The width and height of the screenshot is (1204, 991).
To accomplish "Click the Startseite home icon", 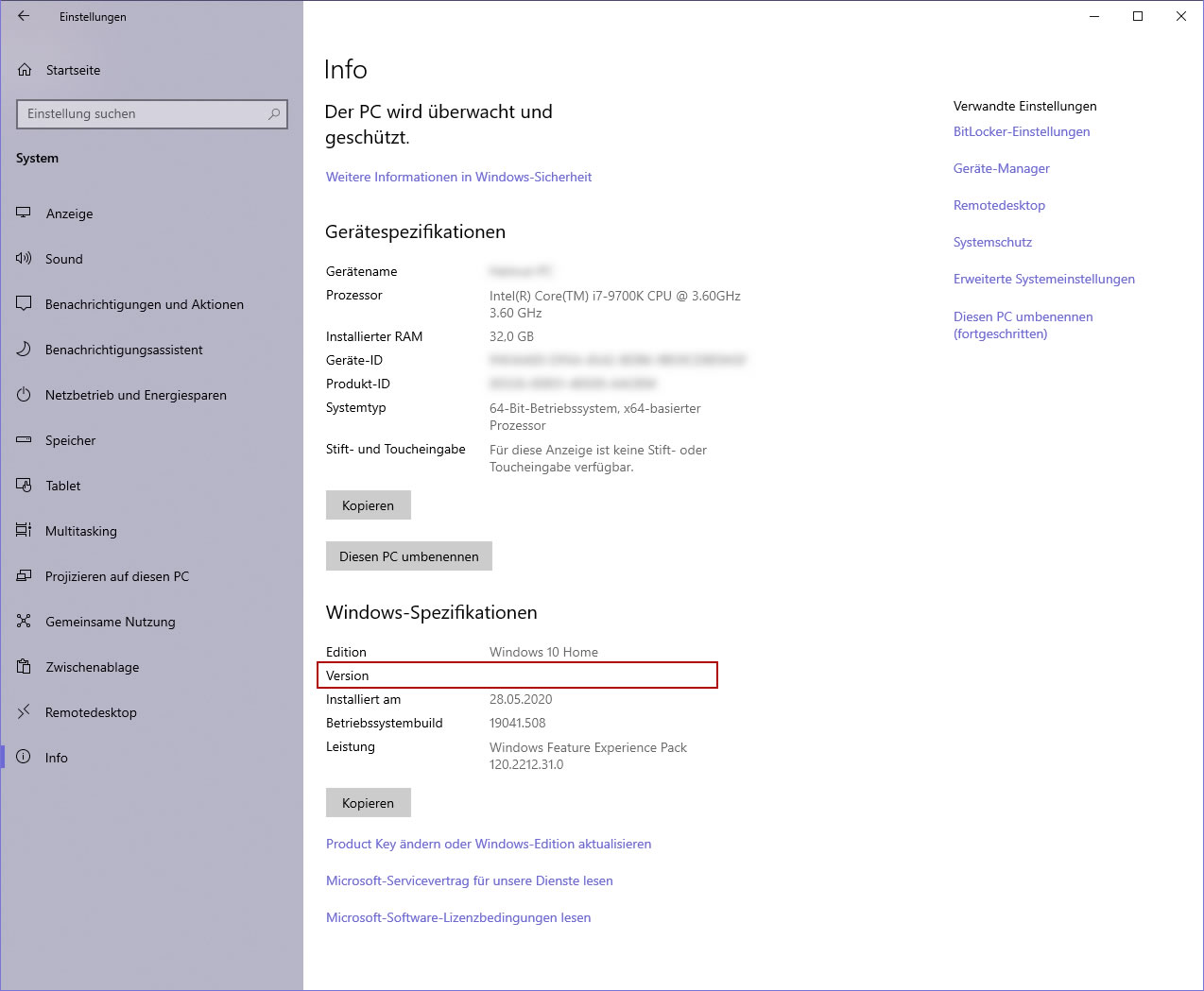I will 25,70.
